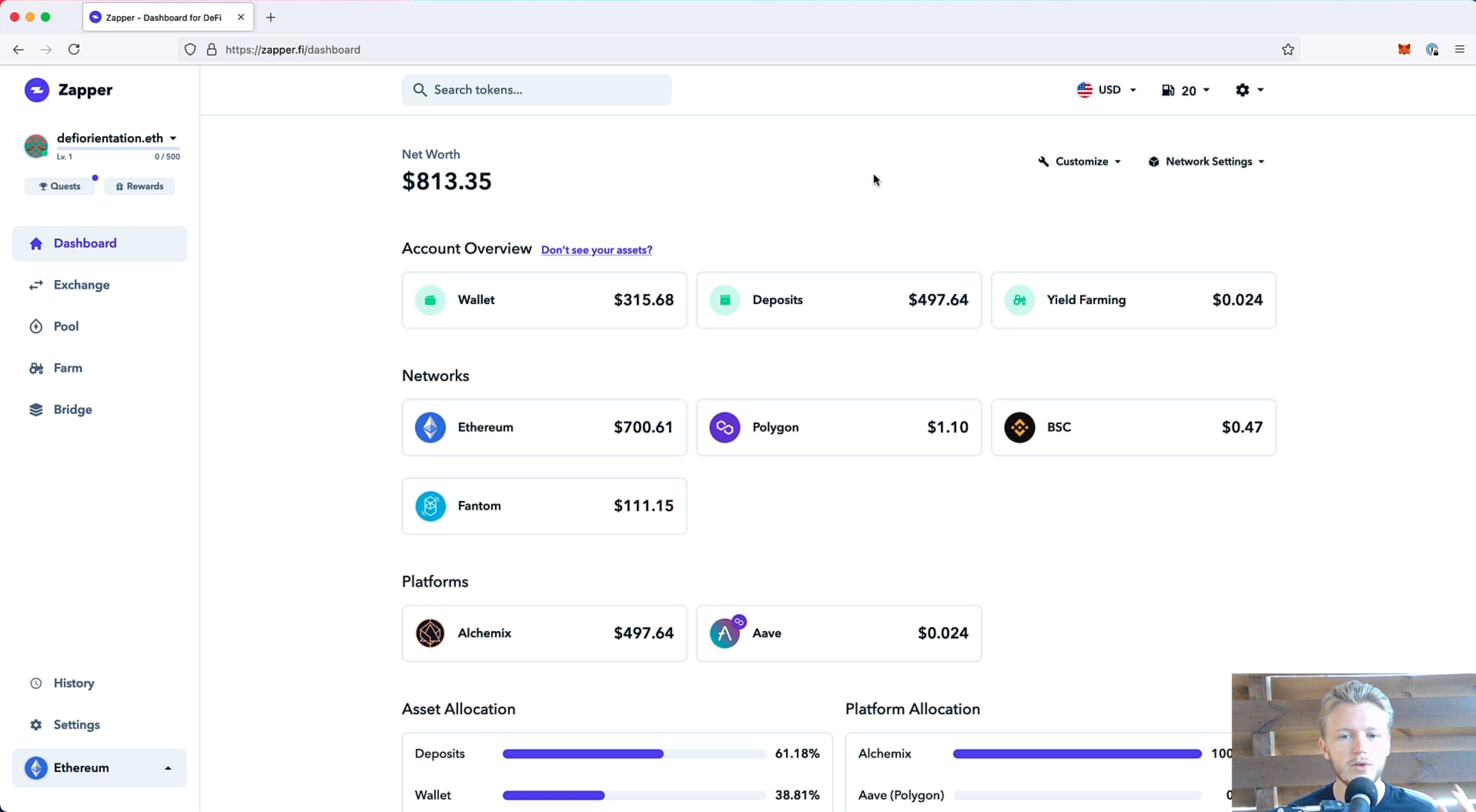The width and height of the screenshot is (1476, 812).
Task: Reload the page
Action: (74, 49)
